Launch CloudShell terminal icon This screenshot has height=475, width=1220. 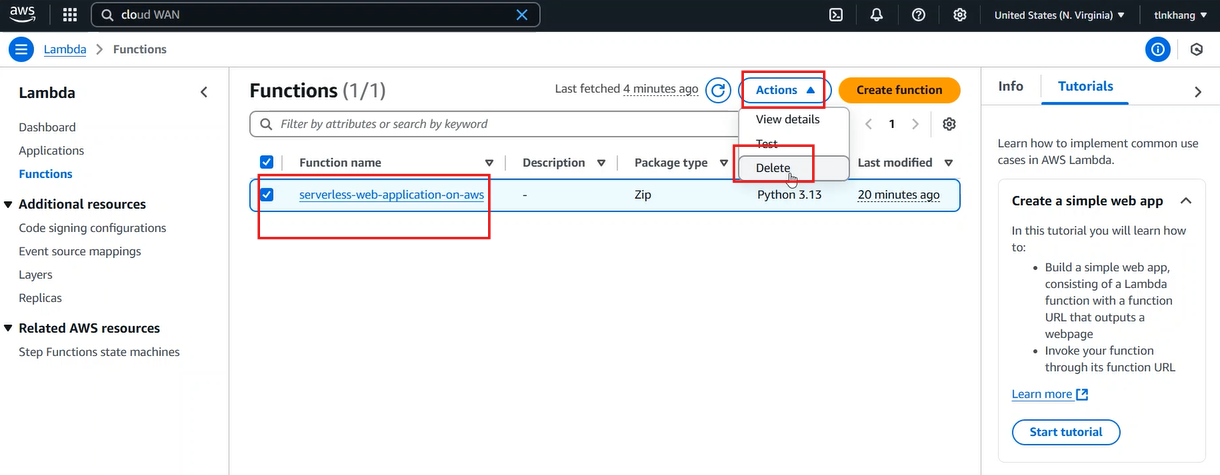click(x=836, y=15)
